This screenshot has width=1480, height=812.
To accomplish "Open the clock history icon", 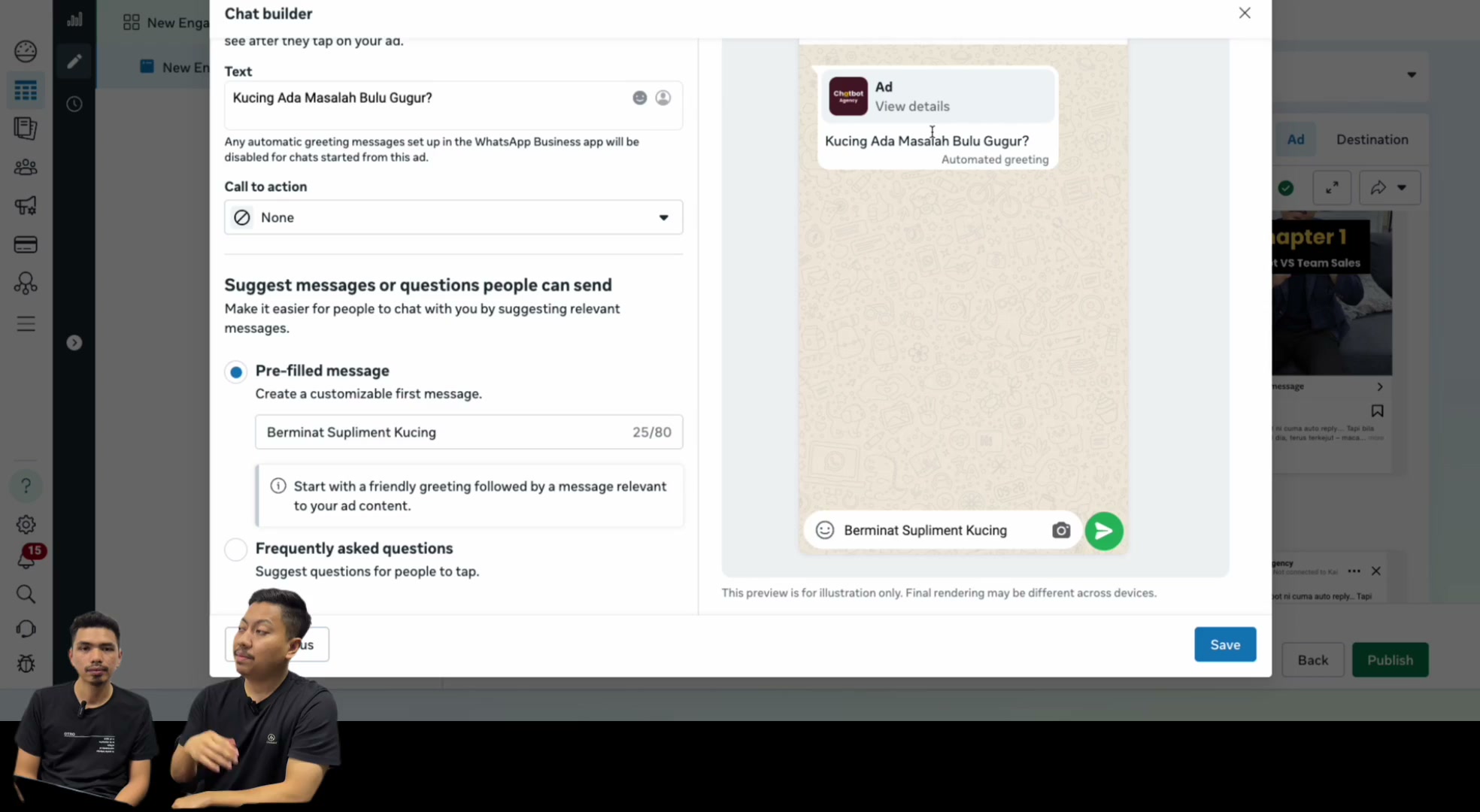I will click(x=74, y=104).
